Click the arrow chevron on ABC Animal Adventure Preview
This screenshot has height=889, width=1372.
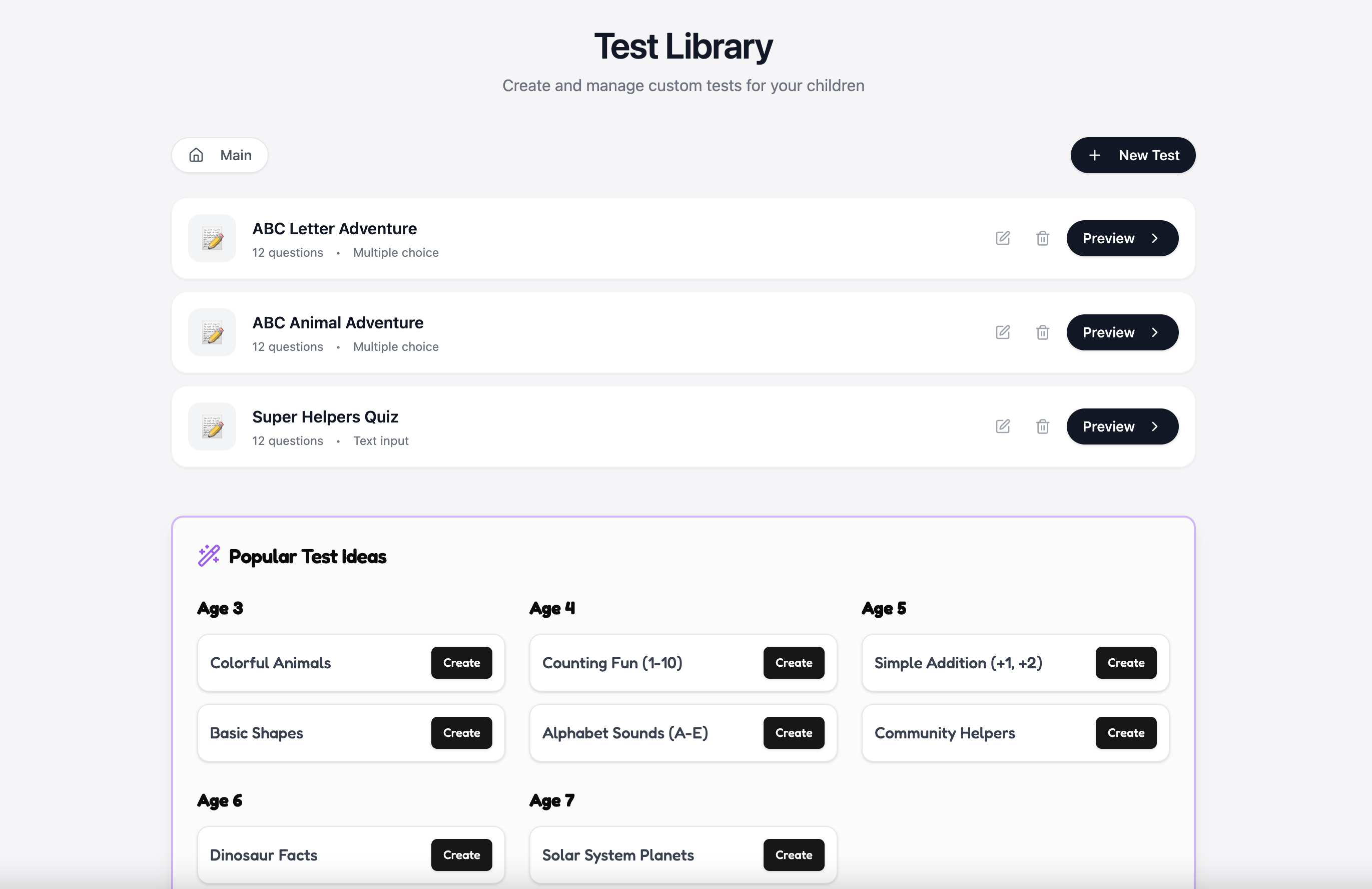coord(1155,332)
